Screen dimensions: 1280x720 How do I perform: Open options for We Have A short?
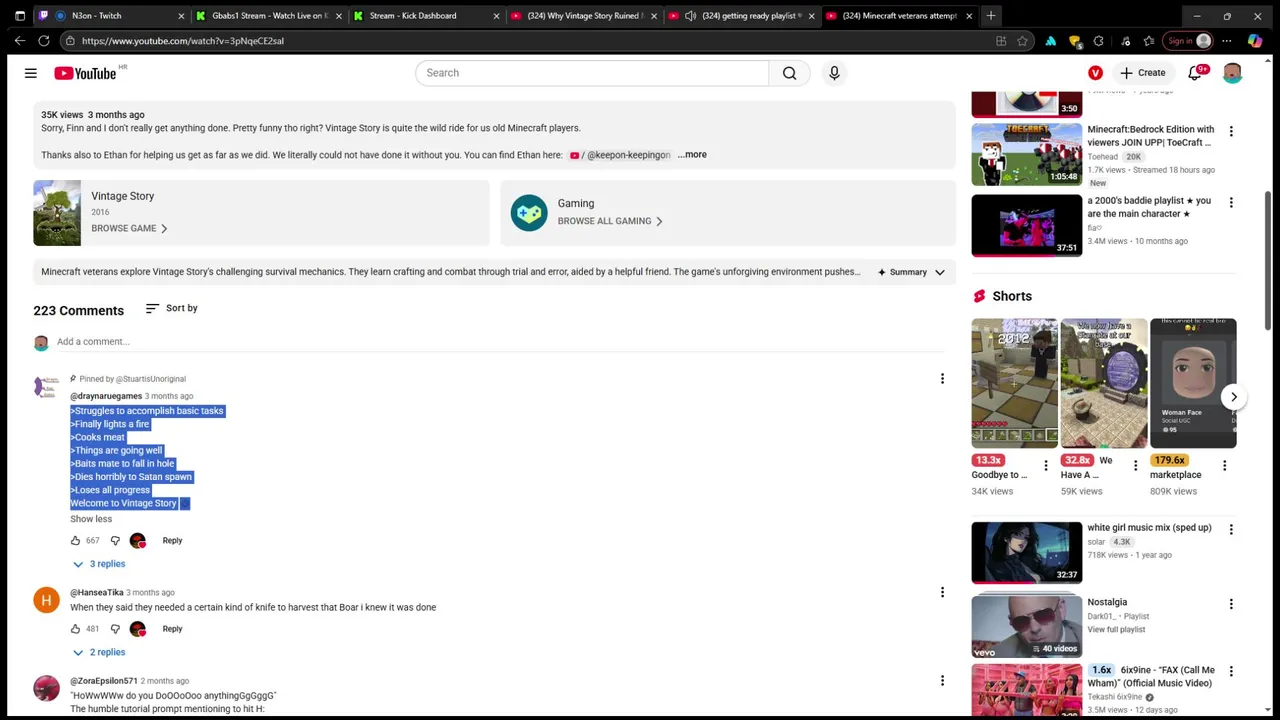pyautogui.click(x=1135, y=466)
